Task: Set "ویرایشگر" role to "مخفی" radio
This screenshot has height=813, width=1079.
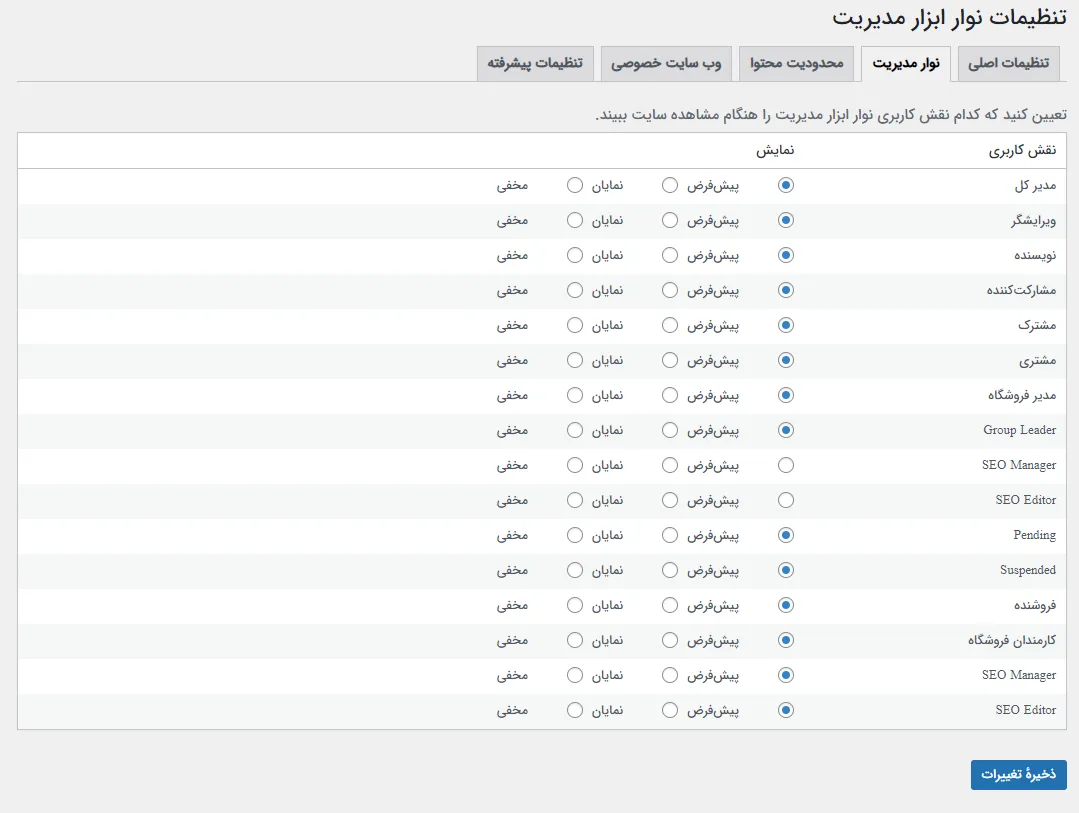Action: pyautogui.click(x=575, y=220)
